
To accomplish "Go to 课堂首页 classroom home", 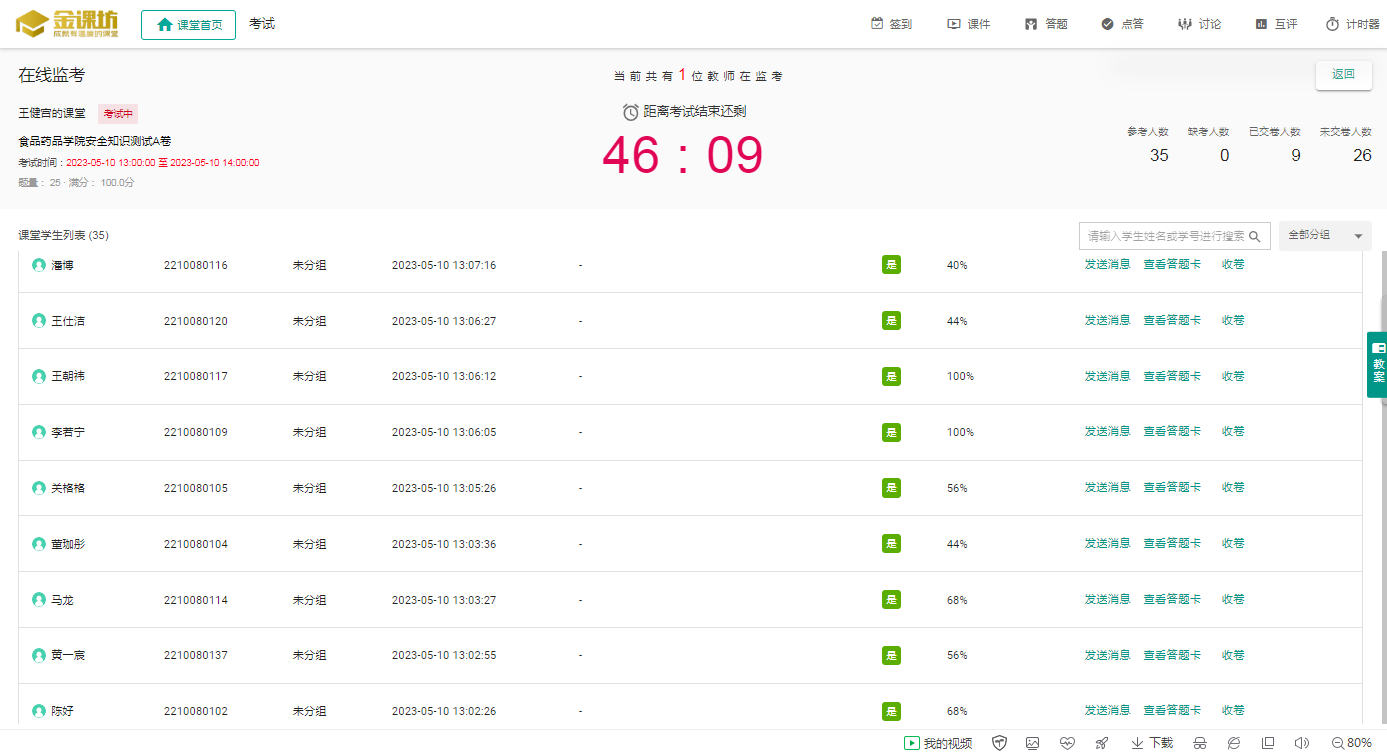I will pyautogui.click(x=189, y=25).
